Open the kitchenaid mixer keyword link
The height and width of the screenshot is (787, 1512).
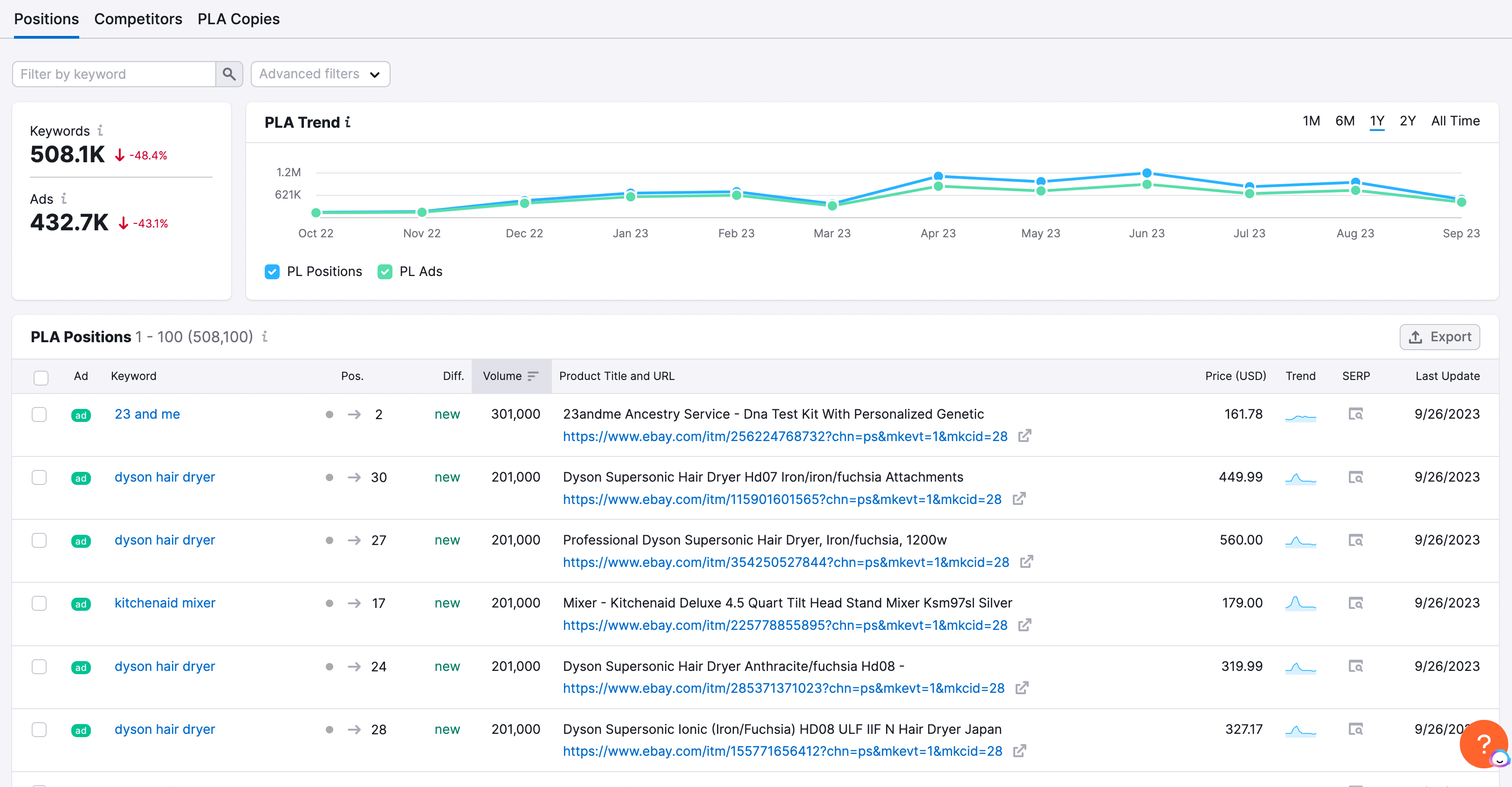pyautogui.click(x=165, y=602)
